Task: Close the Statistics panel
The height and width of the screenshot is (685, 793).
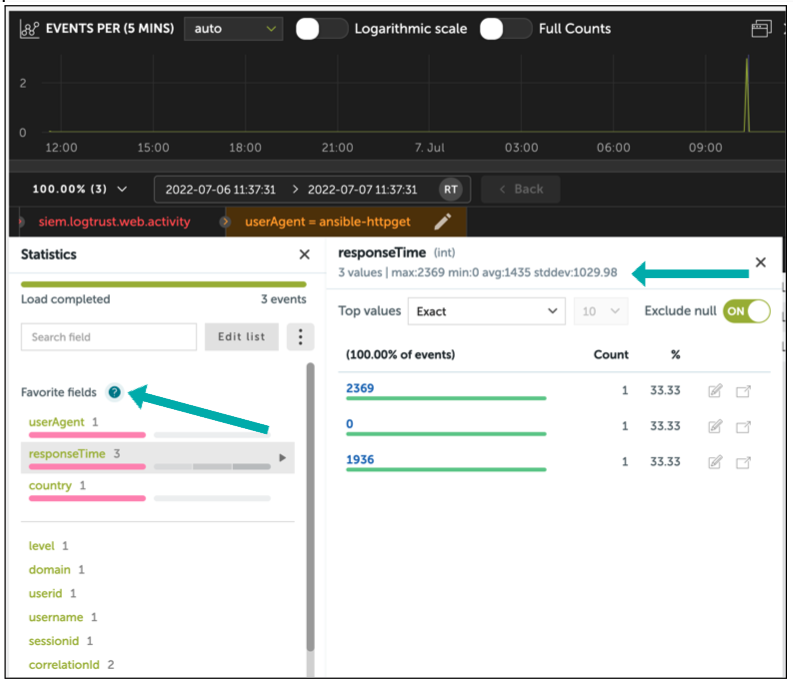Action: (x=305, y=255)
